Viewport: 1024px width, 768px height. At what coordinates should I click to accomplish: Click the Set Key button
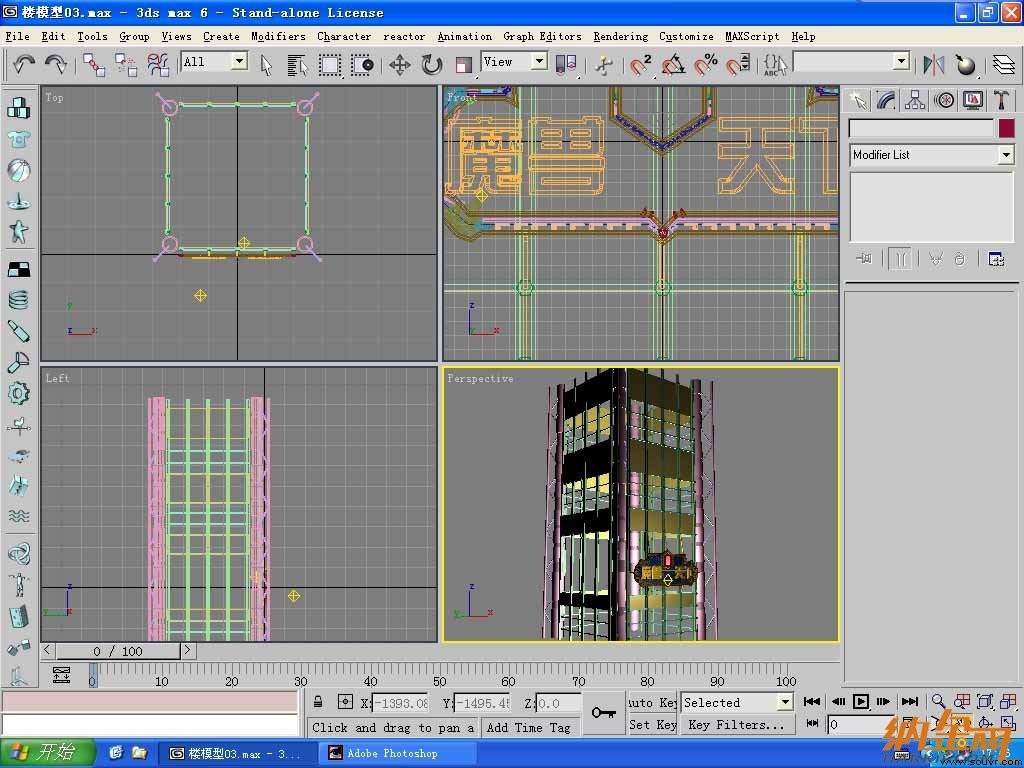[652, 724]
